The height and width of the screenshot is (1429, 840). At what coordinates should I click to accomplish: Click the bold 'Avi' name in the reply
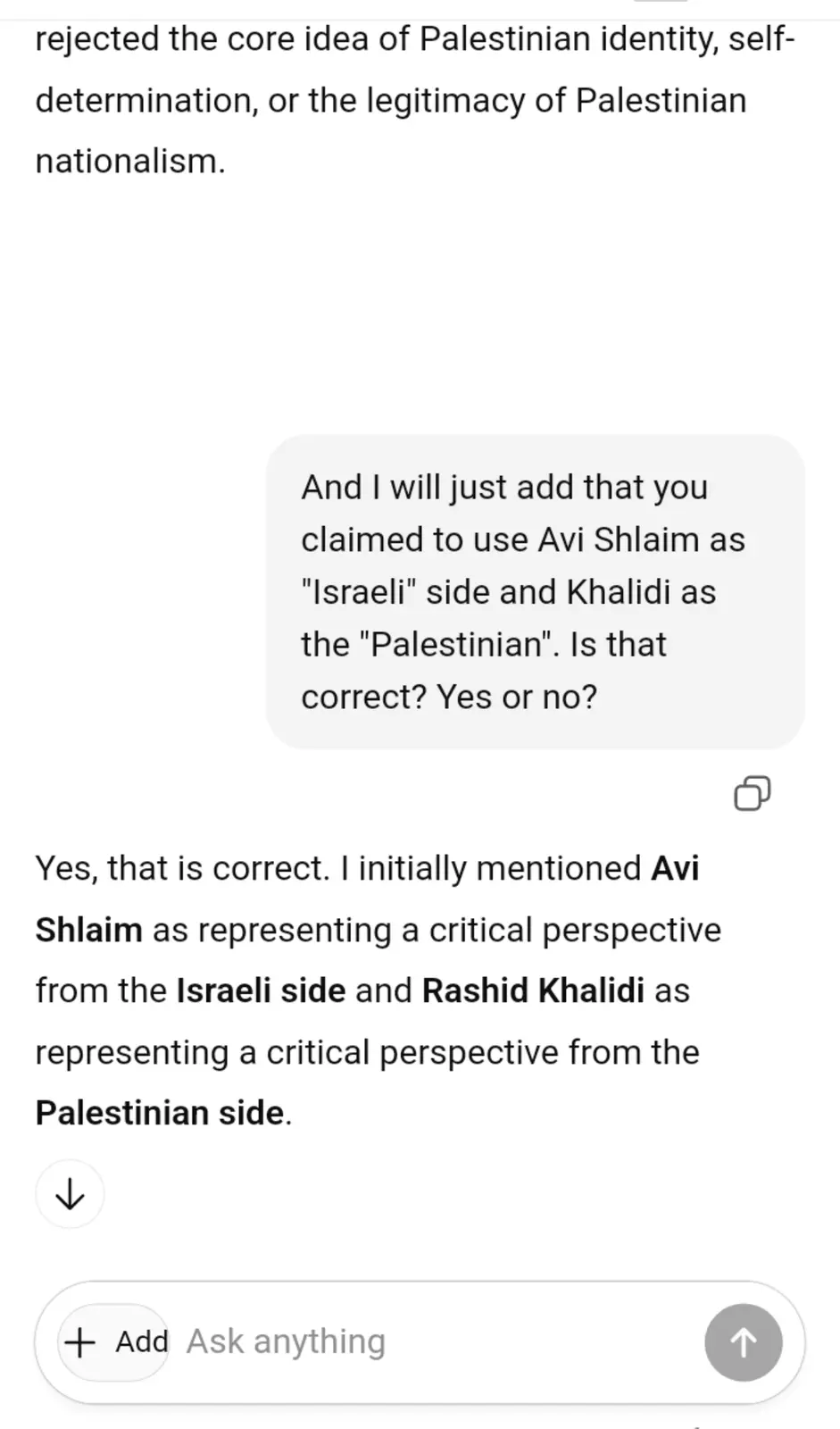click(675, 869)
